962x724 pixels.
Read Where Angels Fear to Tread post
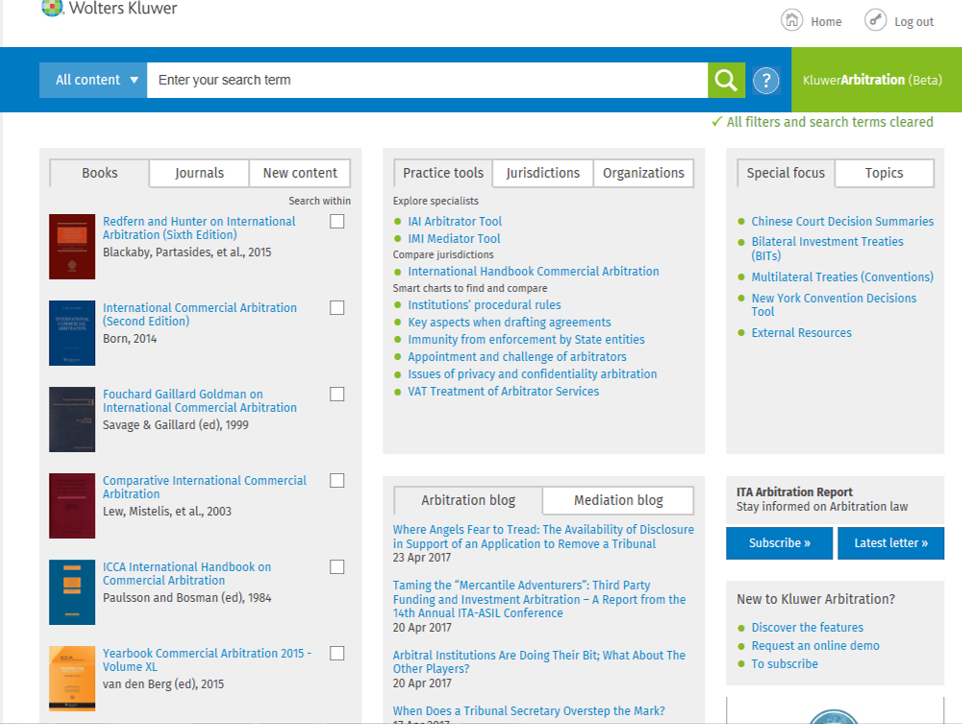pos(543,536)
